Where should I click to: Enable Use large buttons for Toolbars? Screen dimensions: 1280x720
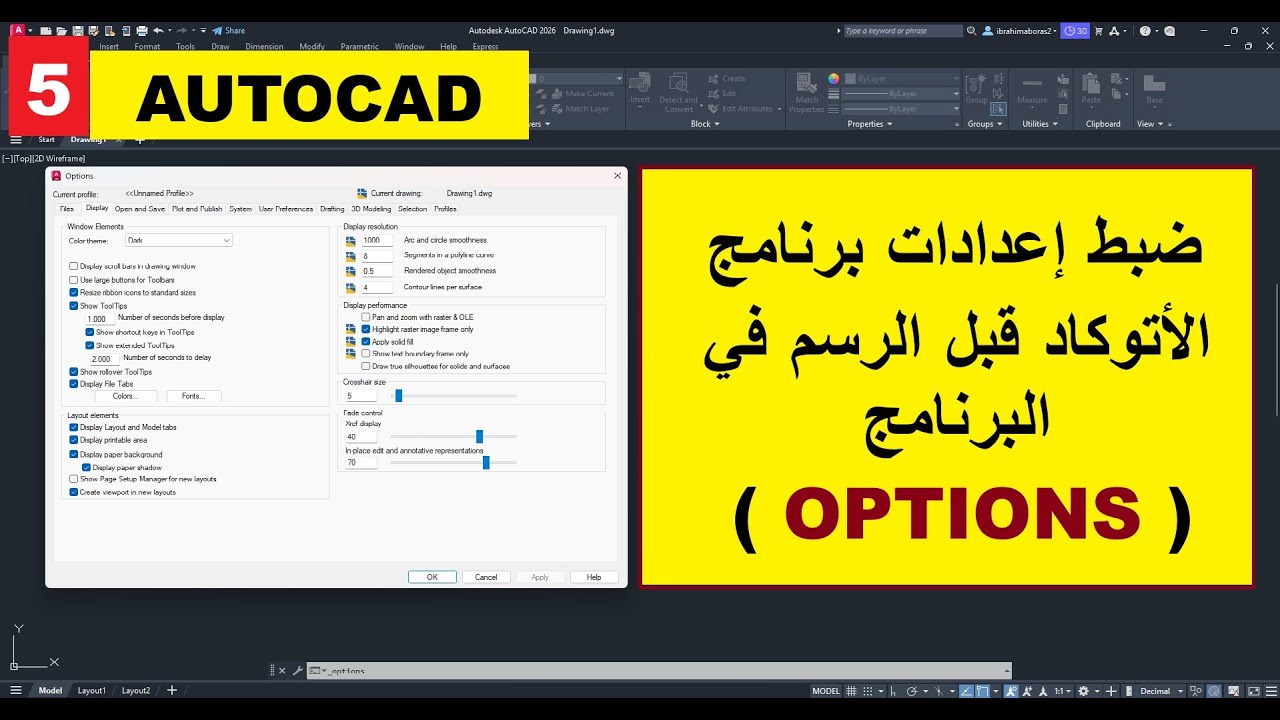point(73,280)
